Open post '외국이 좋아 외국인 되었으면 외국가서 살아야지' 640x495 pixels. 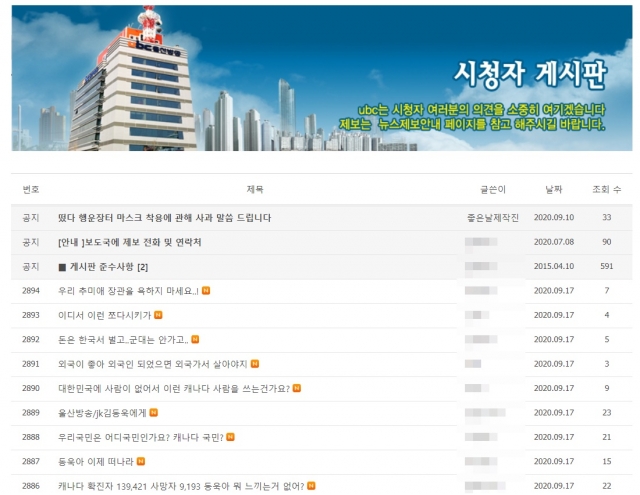tap(153, 364)
